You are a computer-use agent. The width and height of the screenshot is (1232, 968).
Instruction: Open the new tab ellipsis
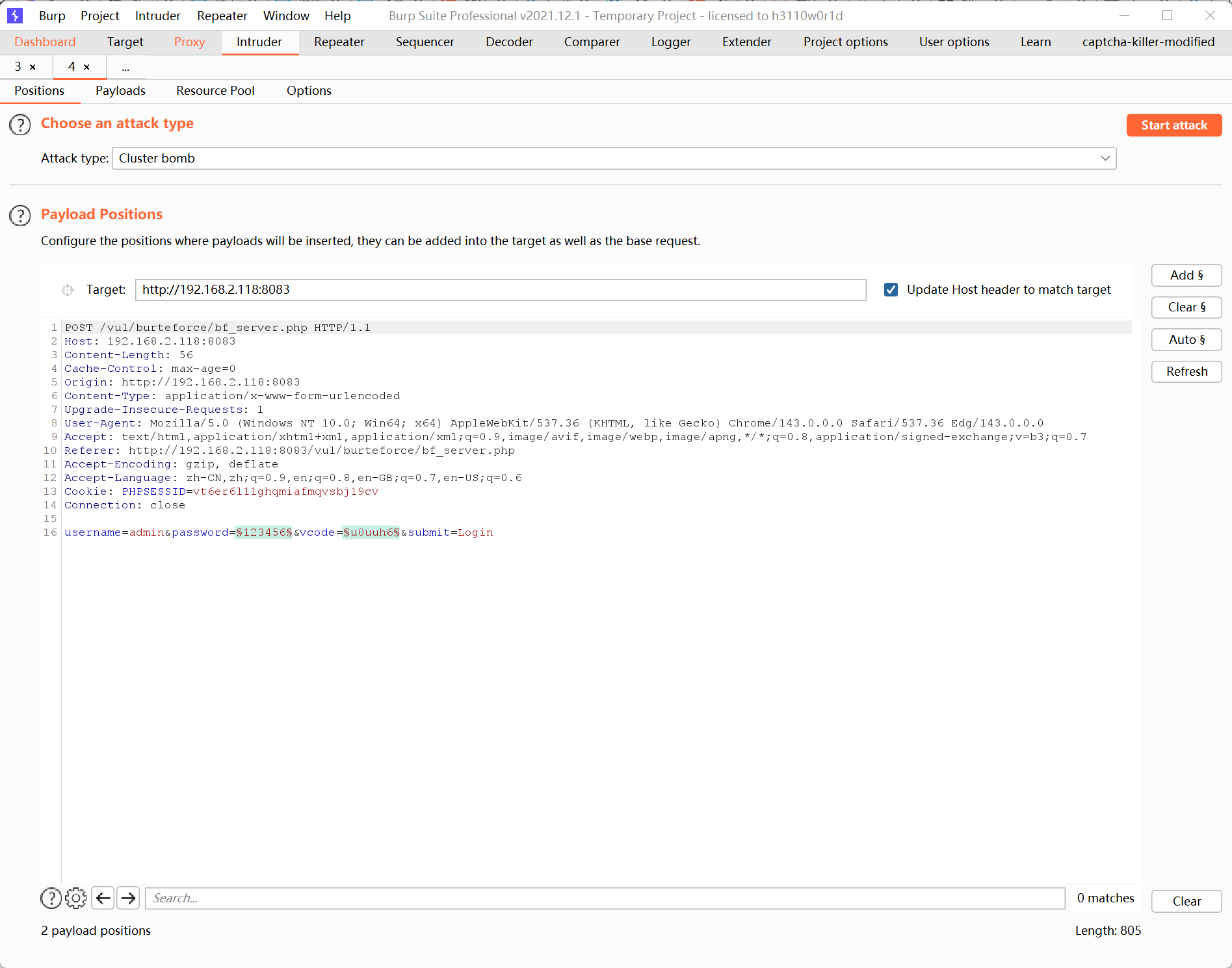pyautogui.click(x=125, y=67)
